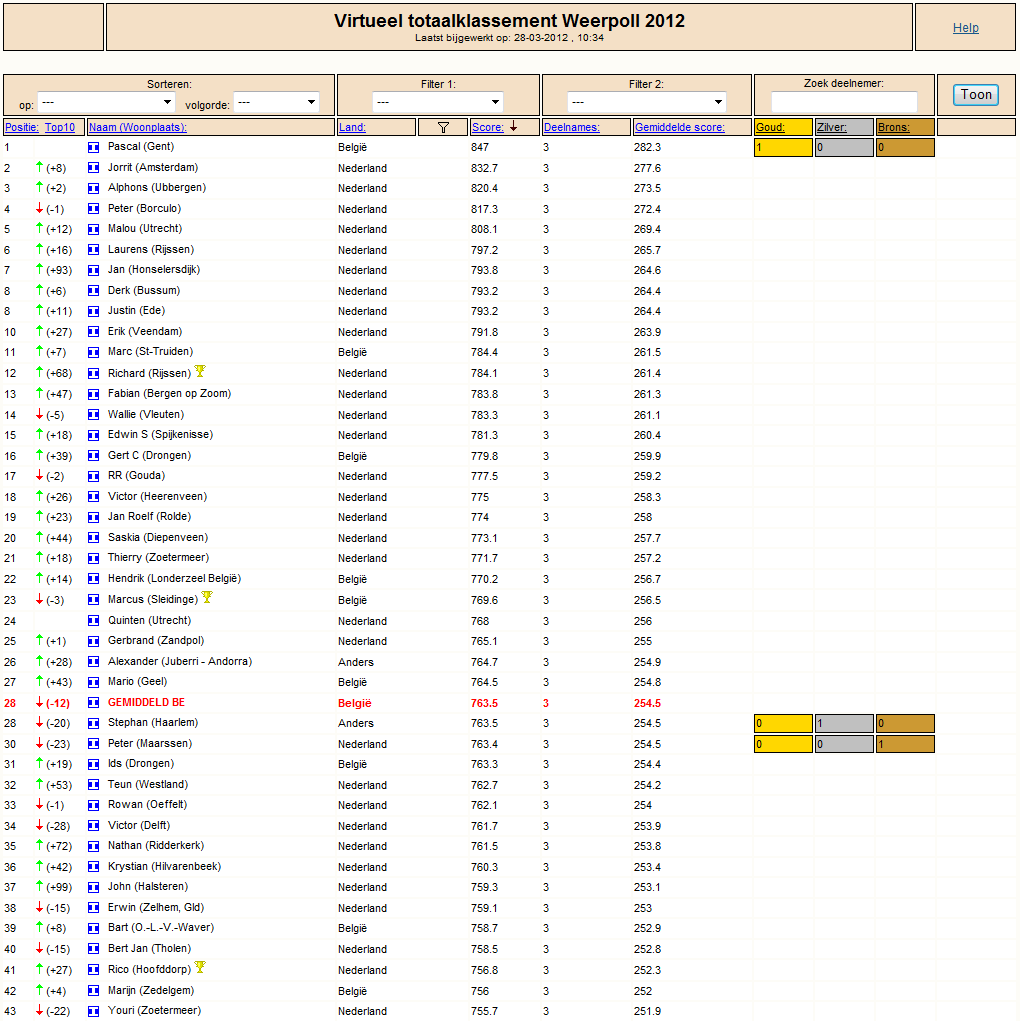Click the name Alexander (Juberri - Andorra)
Image resolution: width=1020 pixels, height=1021 pixels.
pyautogui.click(x=180, y=662)
